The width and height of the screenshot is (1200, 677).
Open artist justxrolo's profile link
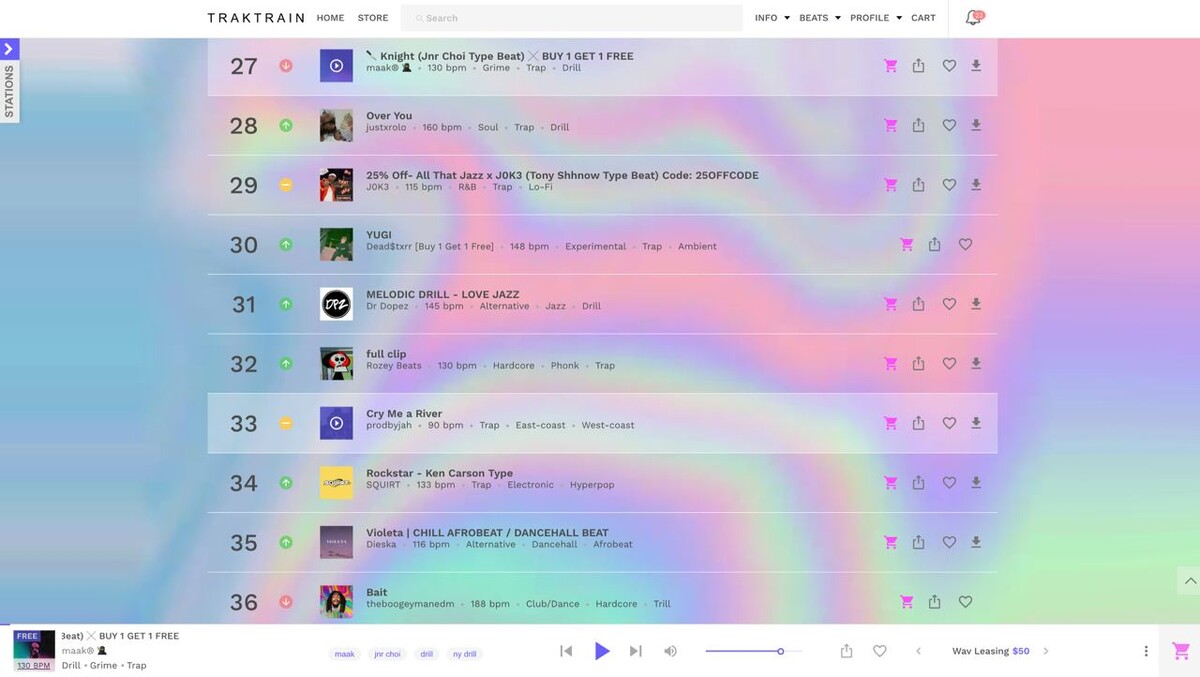tap(385, 127)
